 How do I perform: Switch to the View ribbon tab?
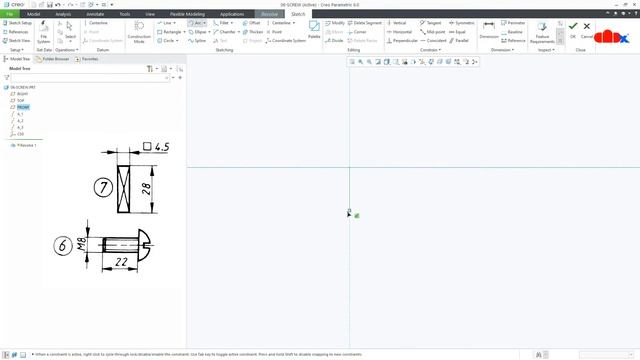point(150,14)
